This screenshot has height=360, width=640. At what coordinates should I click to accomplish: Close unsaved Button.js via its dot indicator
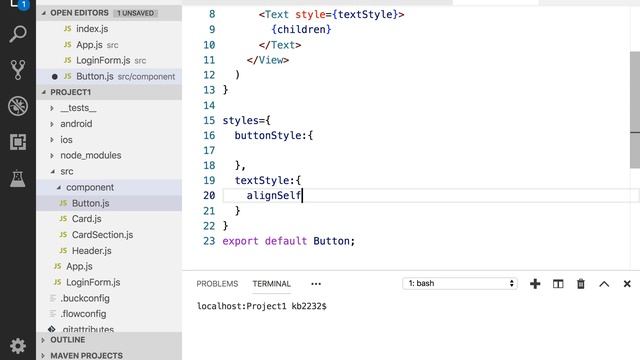click(54, 77)
